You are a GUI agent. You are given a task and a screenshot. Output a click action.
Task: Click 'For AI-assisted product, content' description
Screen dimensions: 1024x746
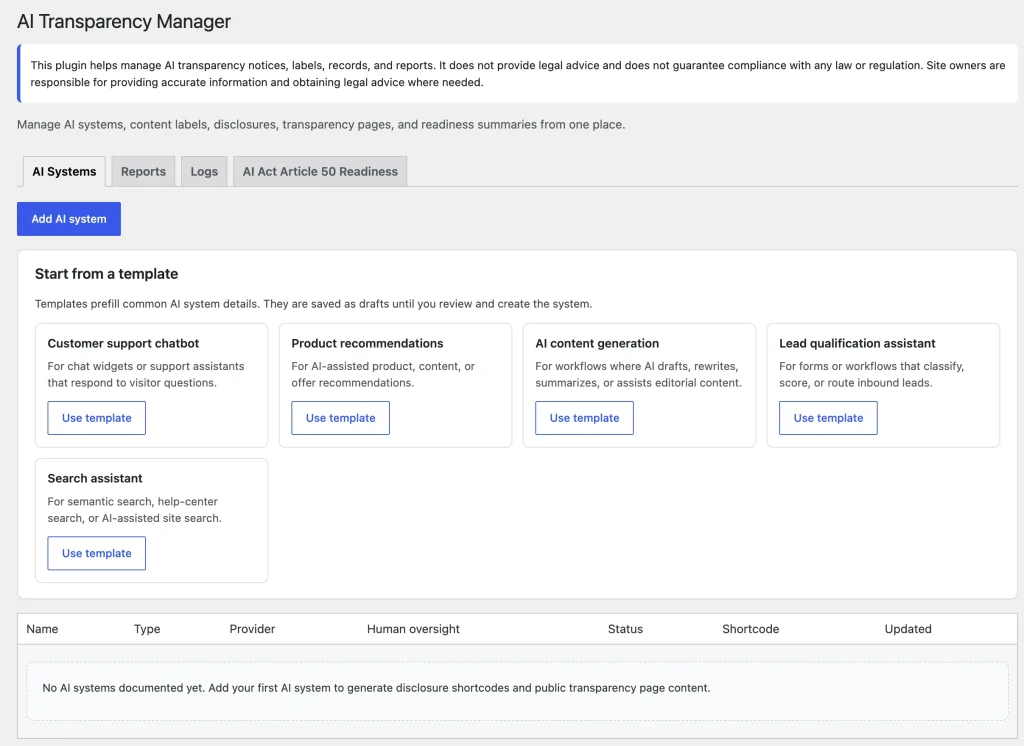click(x=383, y=374)
